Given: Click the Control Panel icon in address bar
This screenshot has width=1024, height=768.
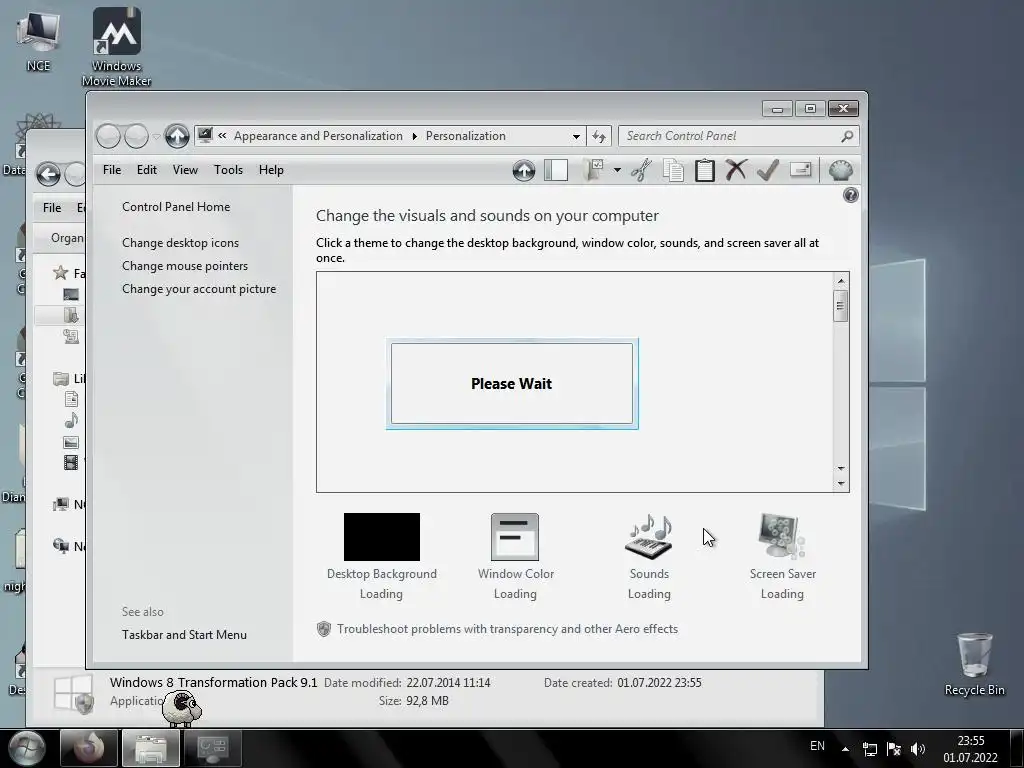Looking at the screenshot, I should coord(205,135).
